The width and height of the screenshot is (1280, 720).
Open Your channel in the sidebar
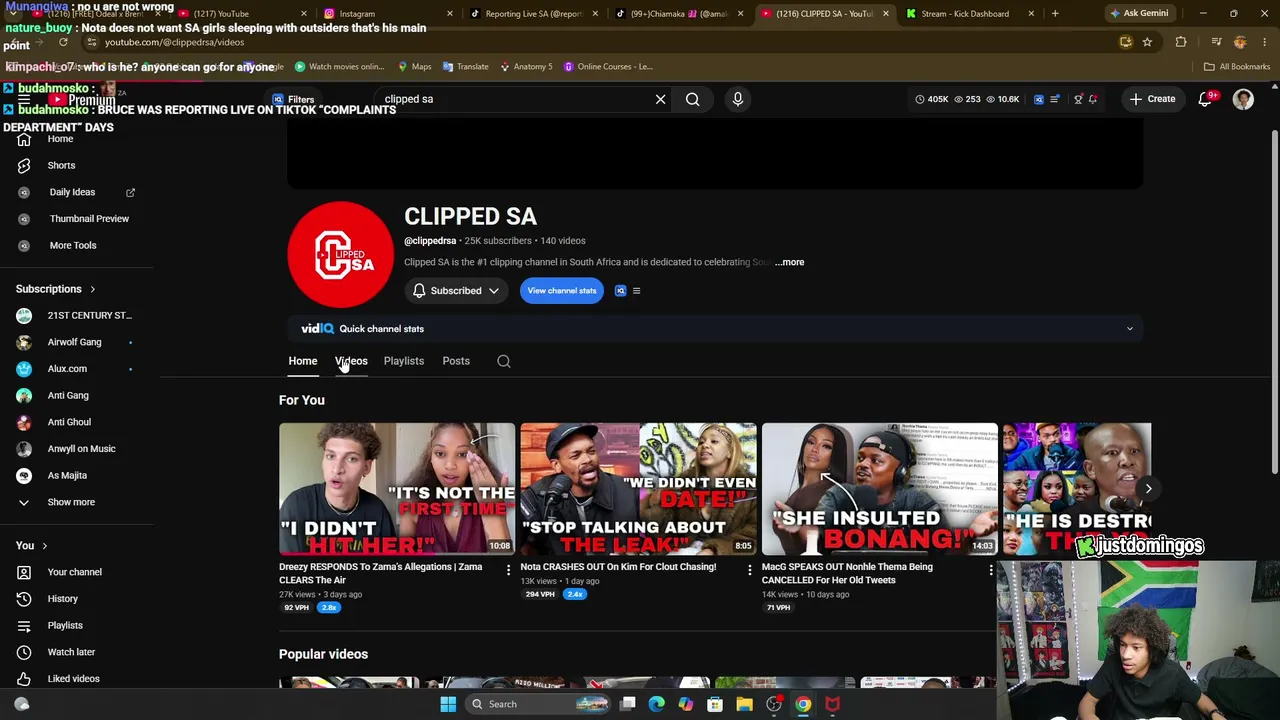tap(74, 572)
